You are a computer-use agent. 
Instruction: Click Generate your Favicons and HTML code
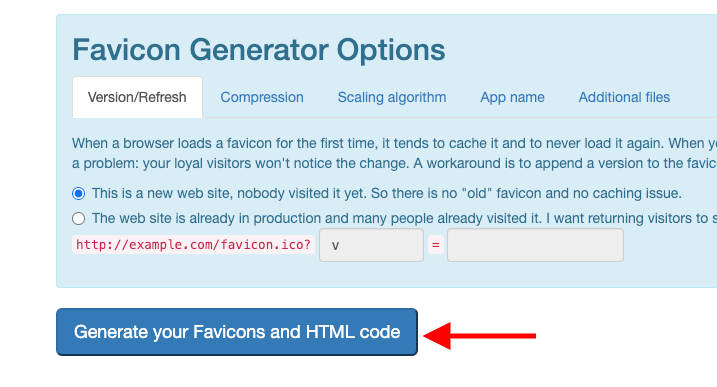click(x=237, y=332)
